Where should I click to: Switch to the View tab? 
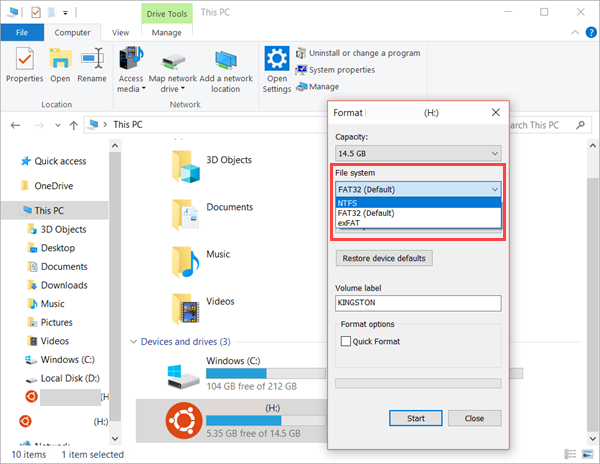pos(121,33)
